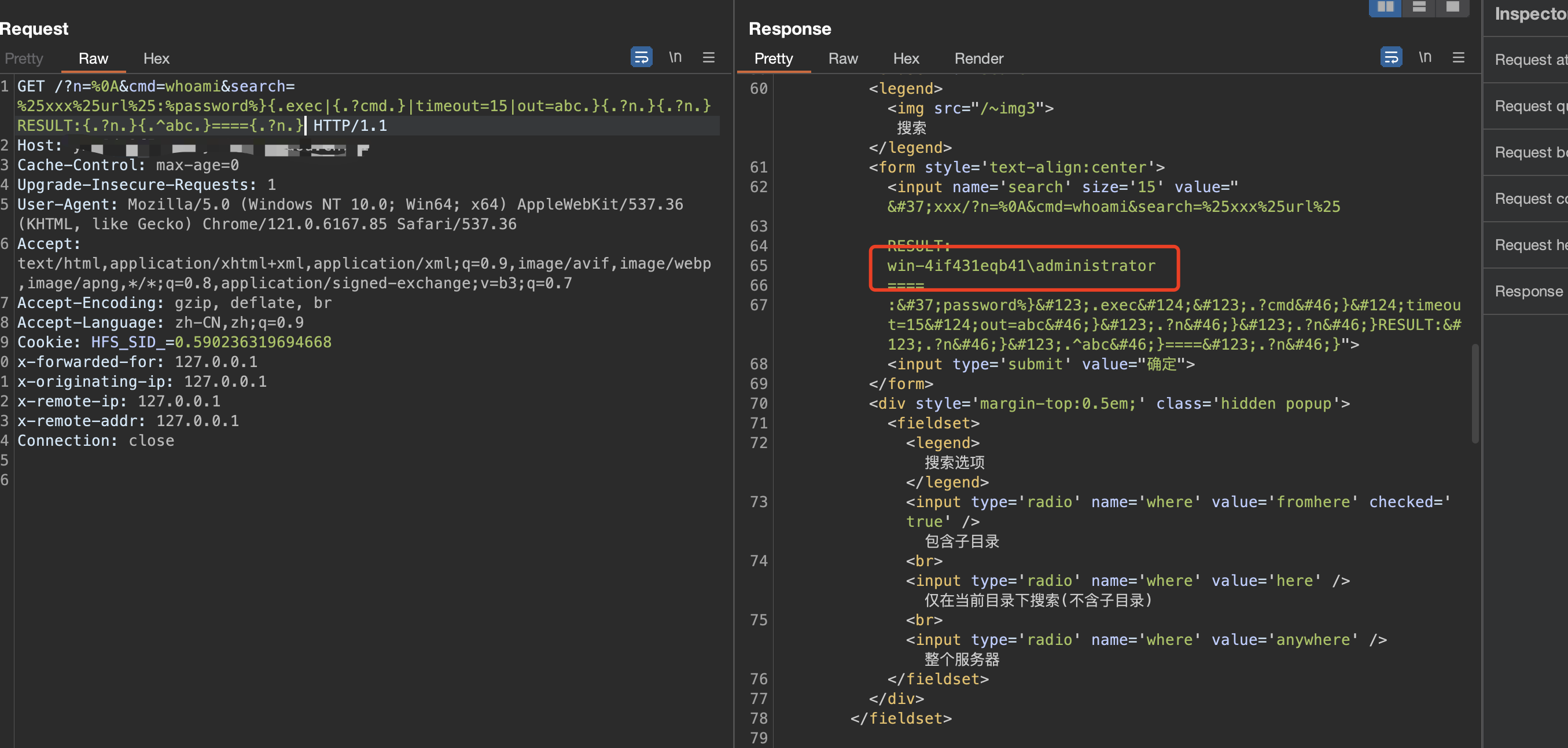The width and height of the screenshot is (1568, 748).
Task: Click the input name='search' response line
Action: click(1062, 187)
